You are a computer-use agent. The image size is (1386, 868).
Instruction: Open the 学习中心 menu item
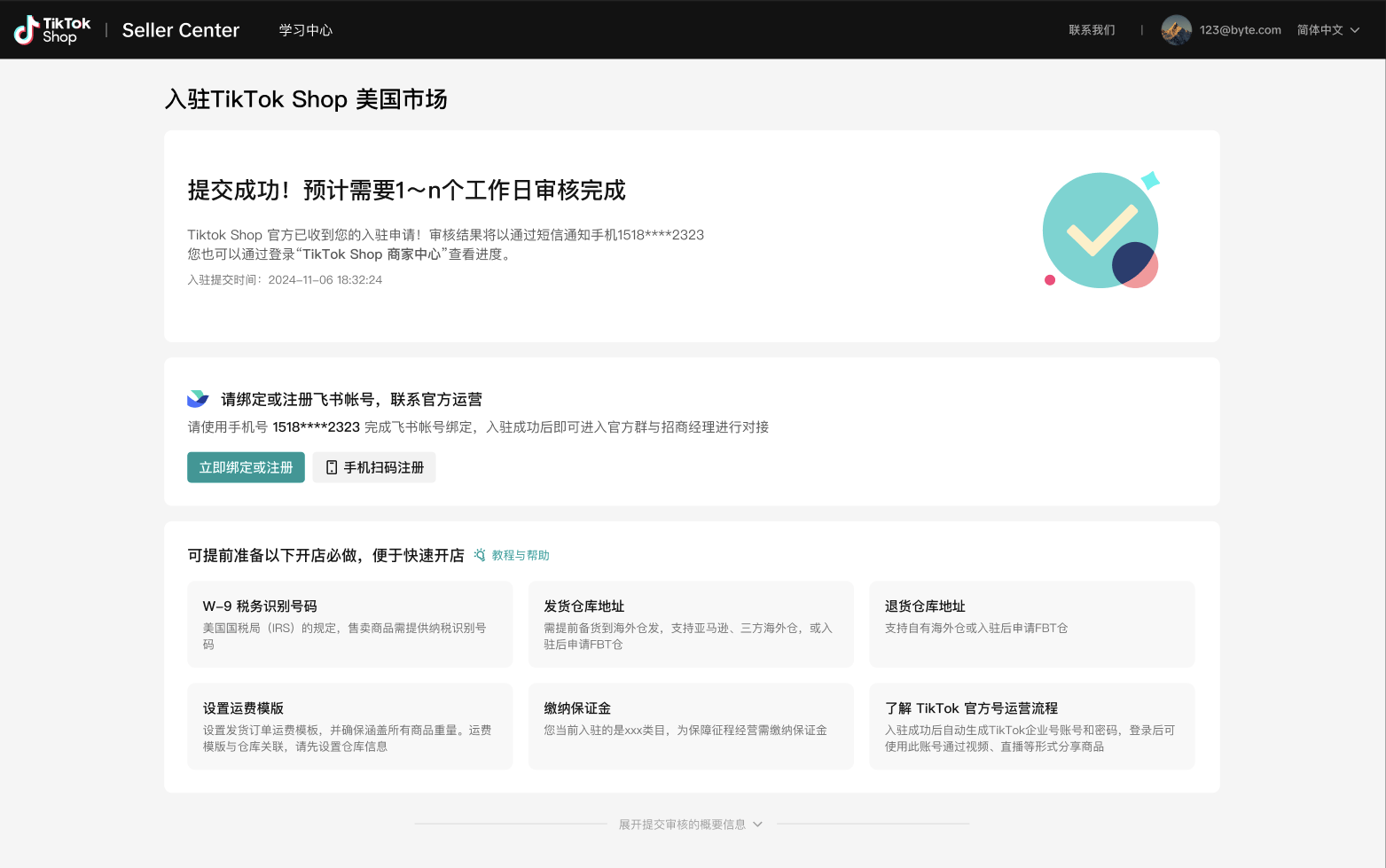tap(305, 29)
